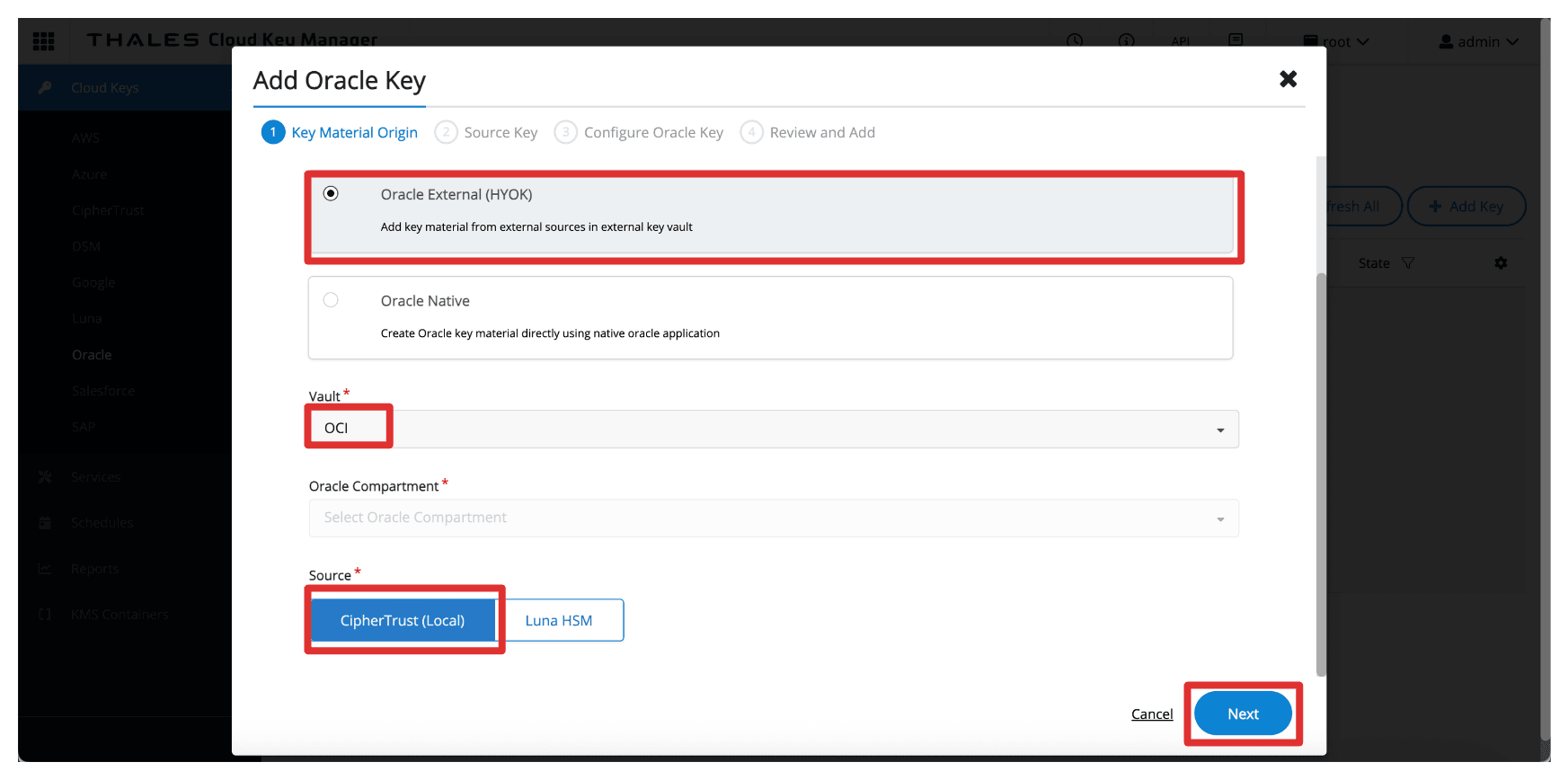
Task: Click the Reports chart icon
Action: pyautogui.click(x=45, y=568)
